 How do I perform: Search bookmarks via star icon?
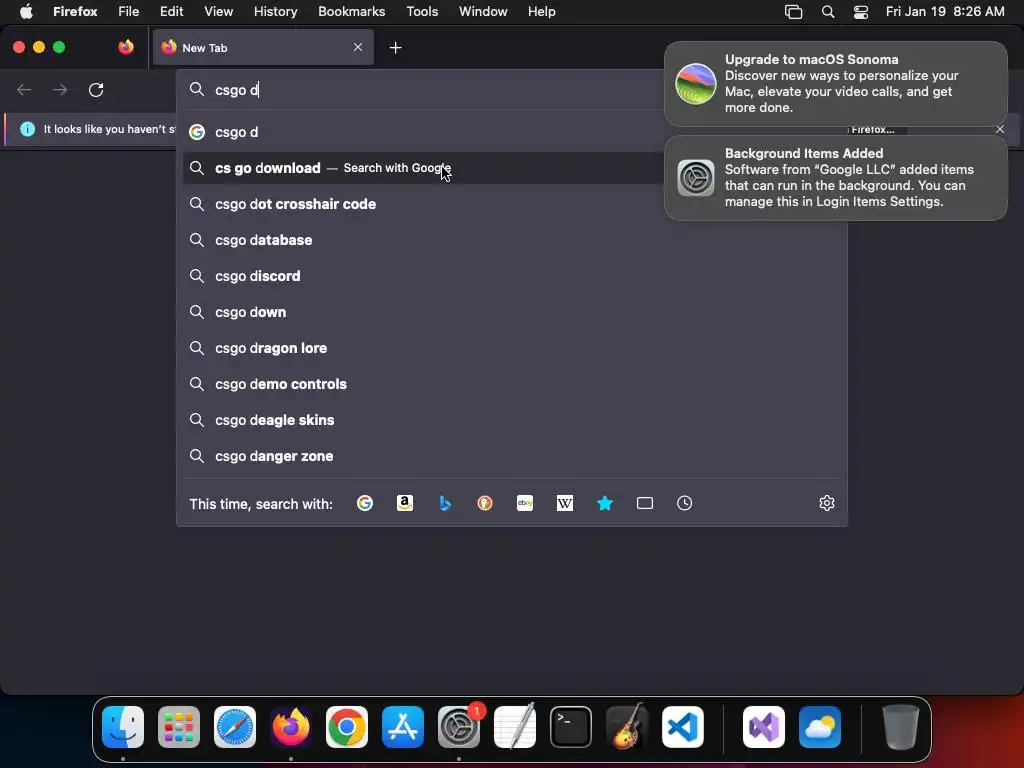click(x=605, y=503)
